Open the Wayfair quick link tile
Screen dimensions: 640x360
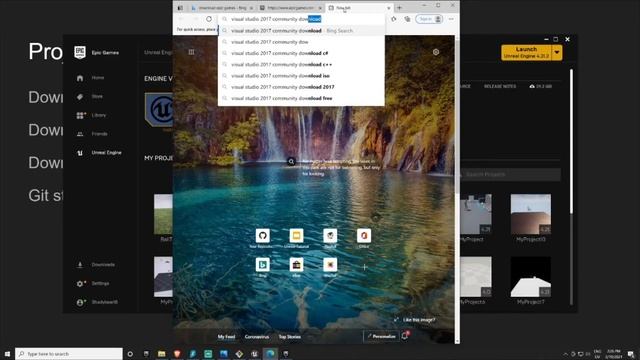330,264
